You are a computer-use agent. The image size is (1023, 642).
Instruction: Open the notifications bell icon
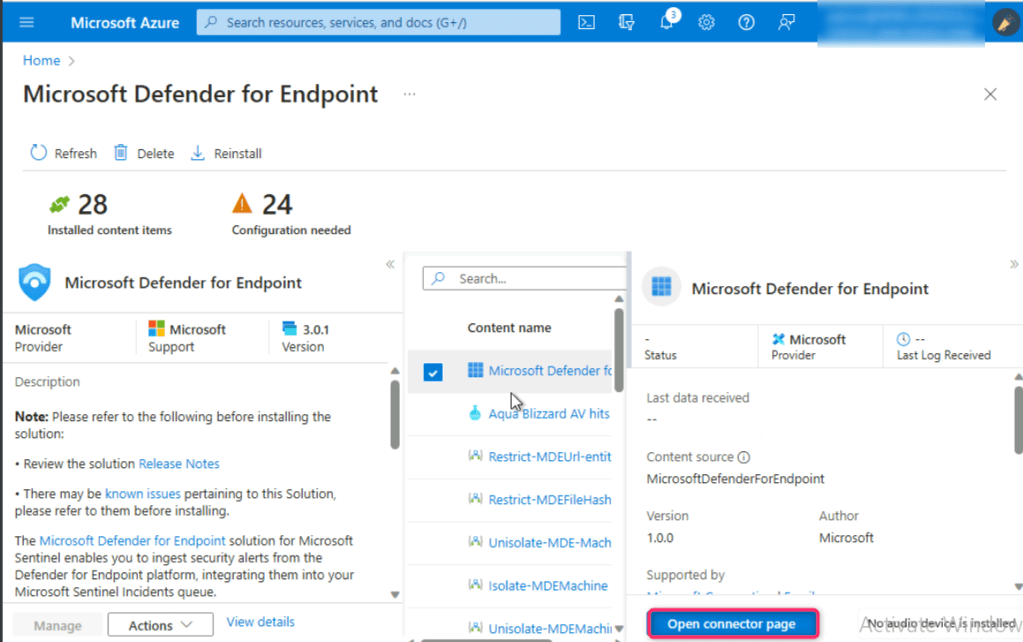[x=666, y=22]
